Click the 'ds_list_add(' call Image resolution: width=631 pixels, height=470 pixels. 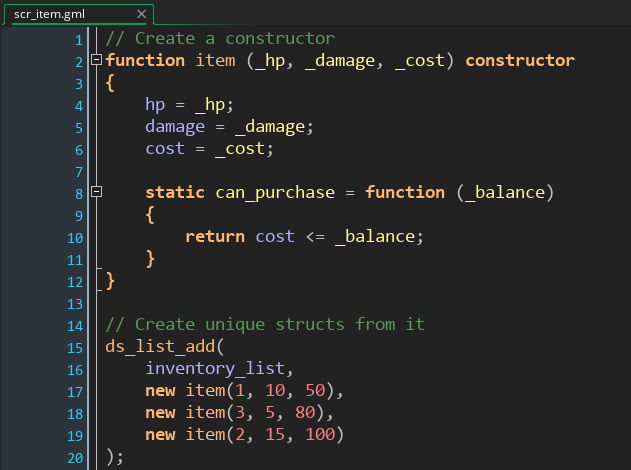tap(165, 347)
